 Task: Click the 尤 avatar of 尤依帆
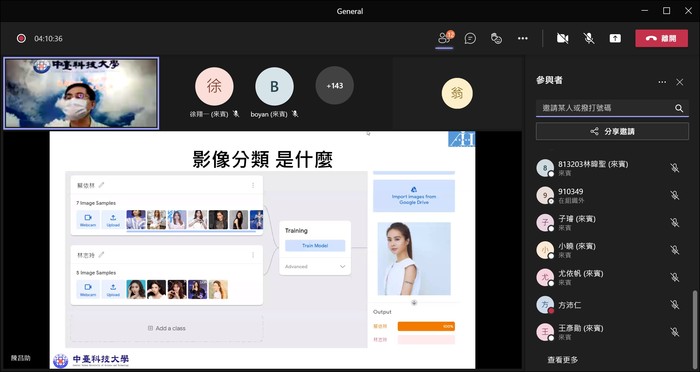point(545,277)
